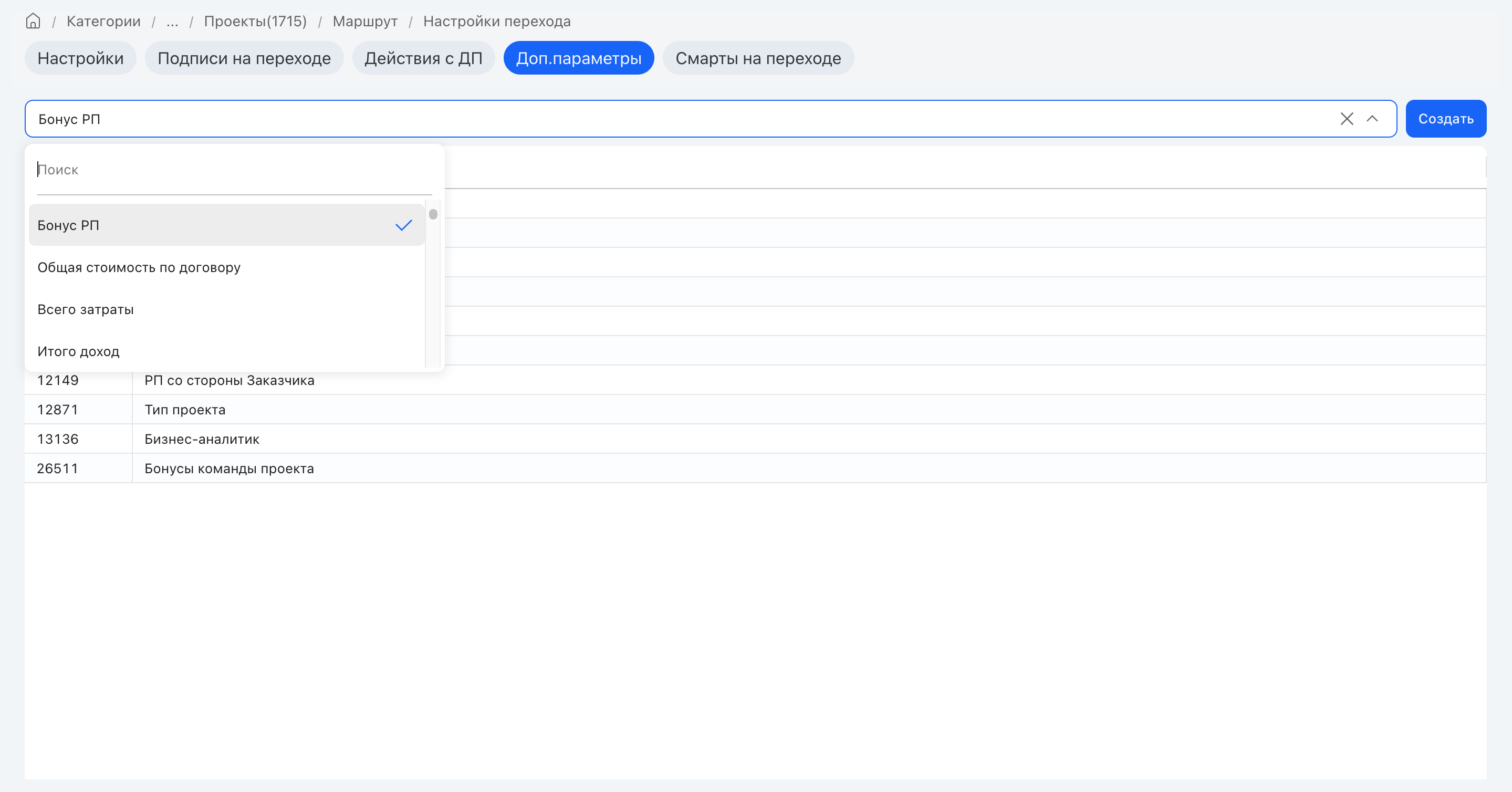Collapse the parameter dropdown with chevron
The image size is (1512, 792).
[1372, 119]
